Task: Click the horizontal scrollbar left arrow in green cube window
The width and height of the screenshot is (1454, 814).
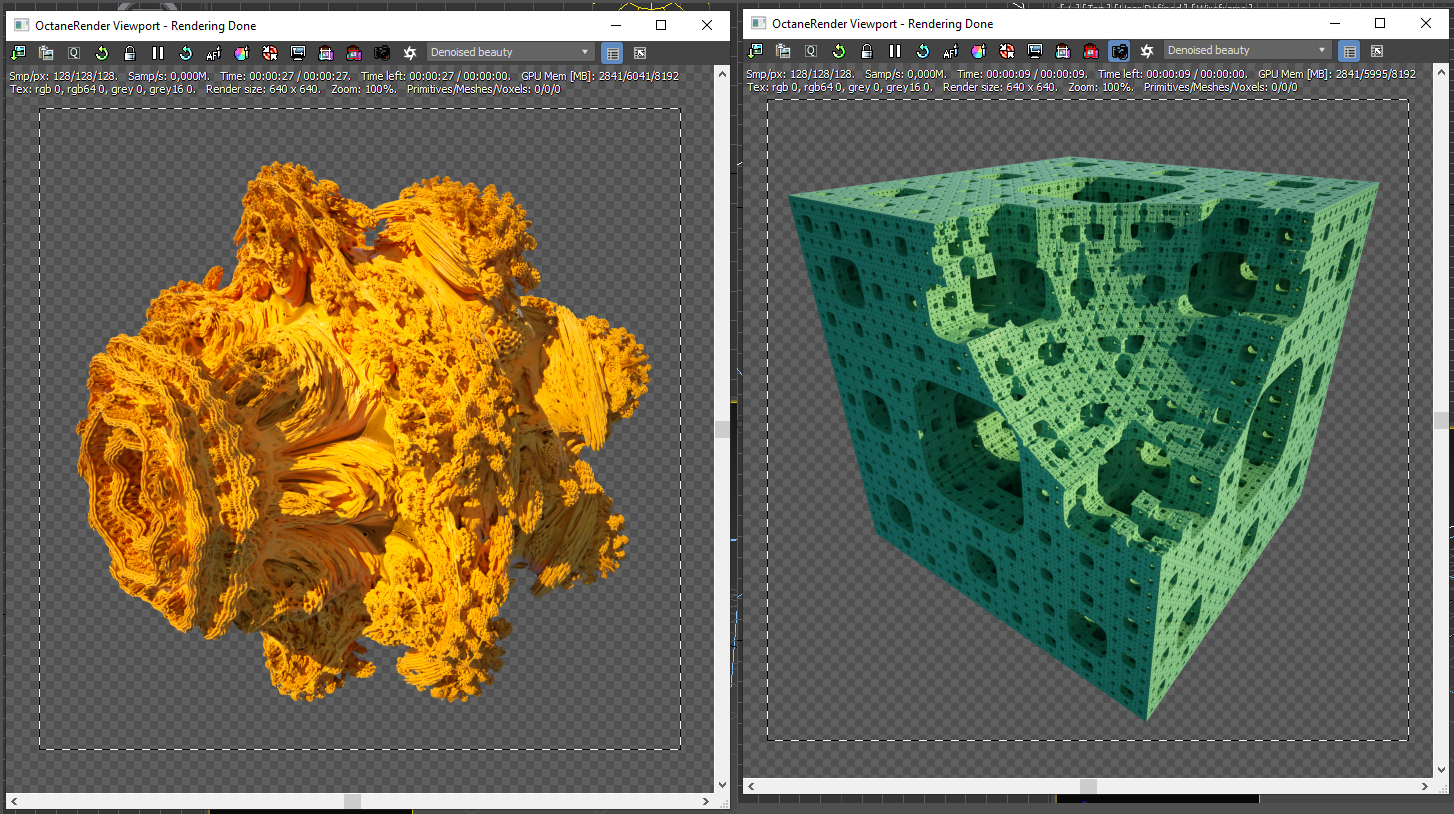Action: coord(751,787)
